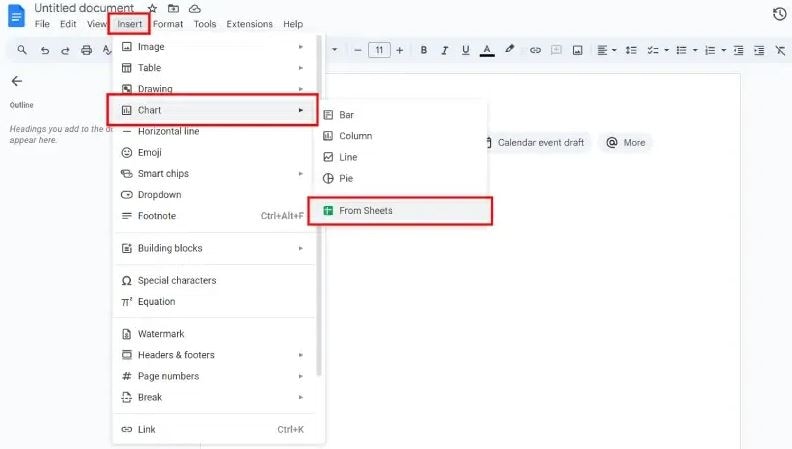Choose Link in the Insert menu
This screenshot has width=792, height=449.
(214, 429)
